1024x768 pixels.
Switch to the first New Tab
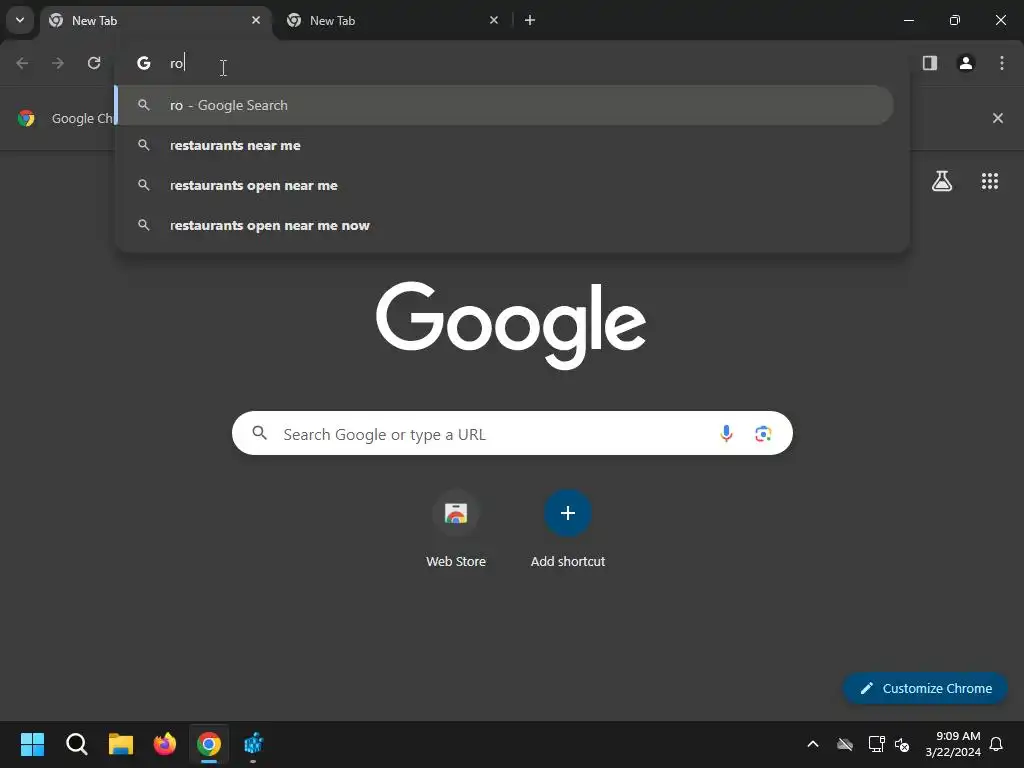157,21
